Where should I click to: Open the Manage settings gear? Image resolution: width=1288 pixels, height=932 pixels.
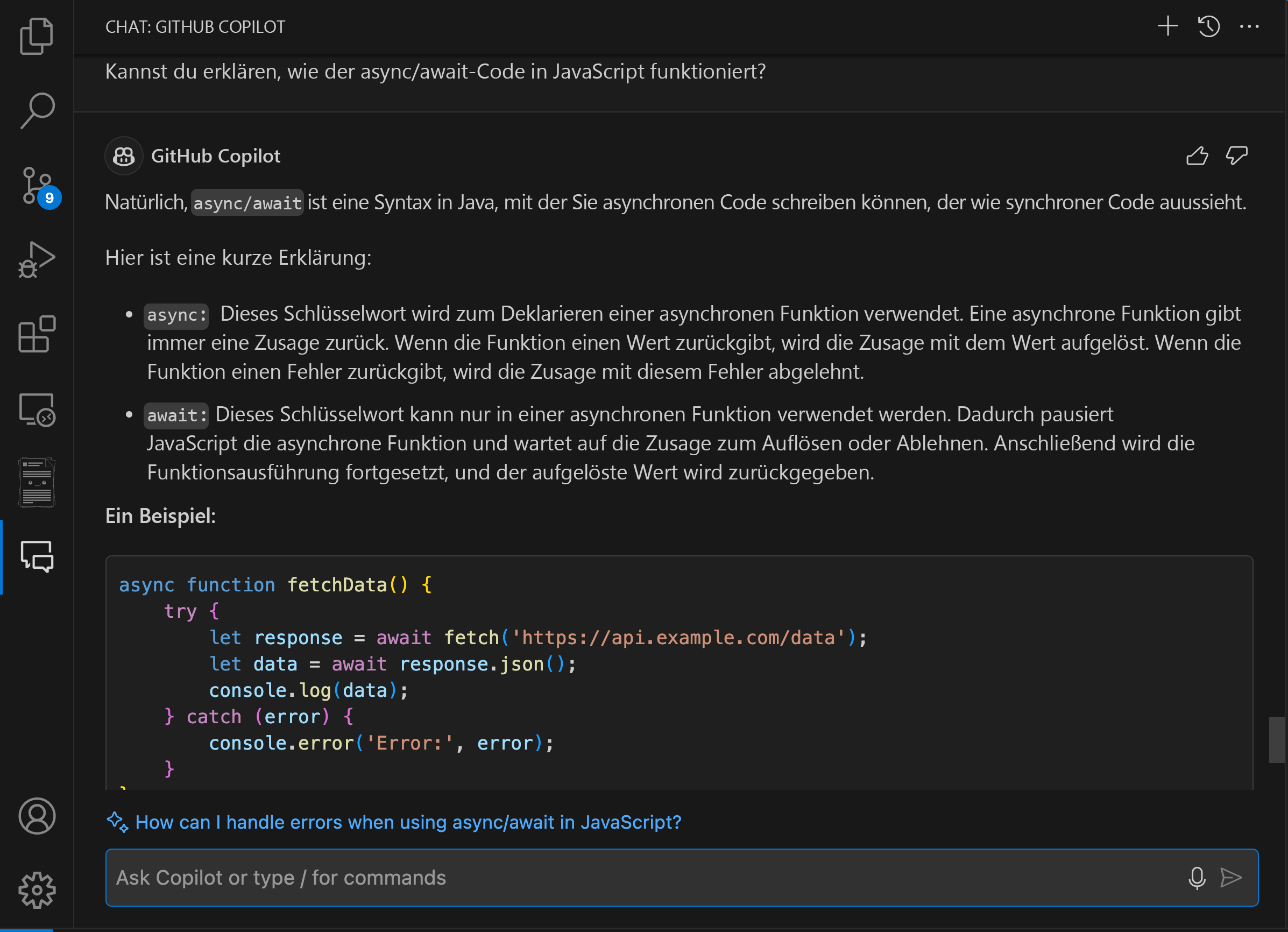[x=37, y=890]
